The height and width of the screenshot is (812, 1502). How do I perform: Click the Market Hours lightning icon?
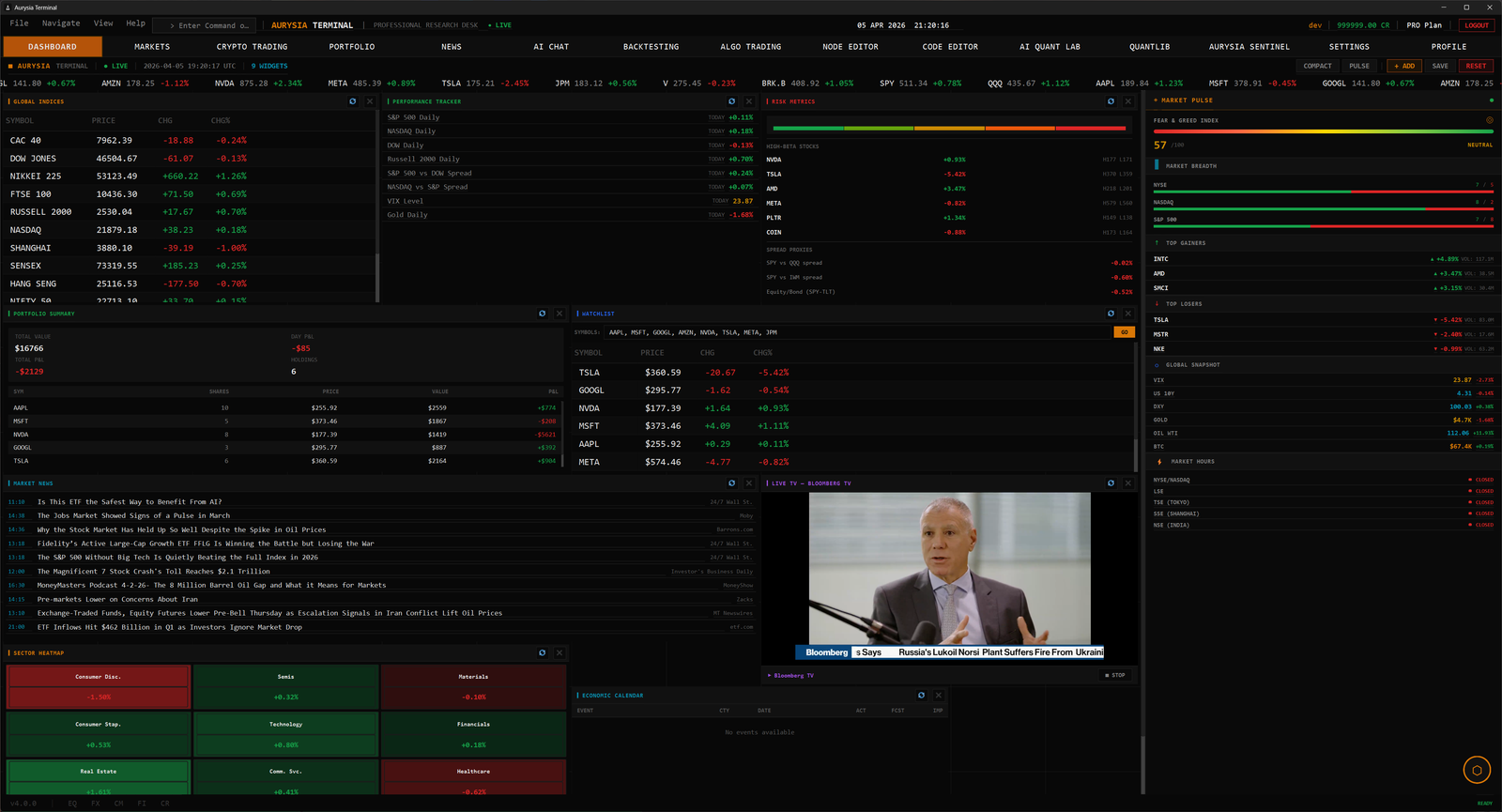point(1160,462)
